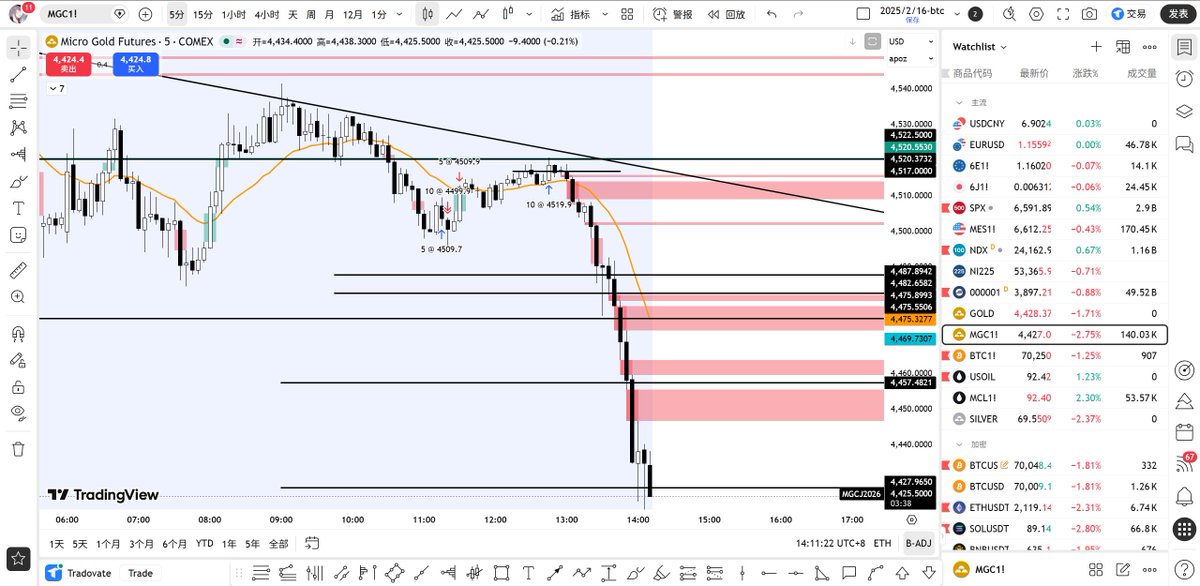This screenshot has width=1200, height=586.
Task: Start 回放 bar replay
Action: pos(726,14)
